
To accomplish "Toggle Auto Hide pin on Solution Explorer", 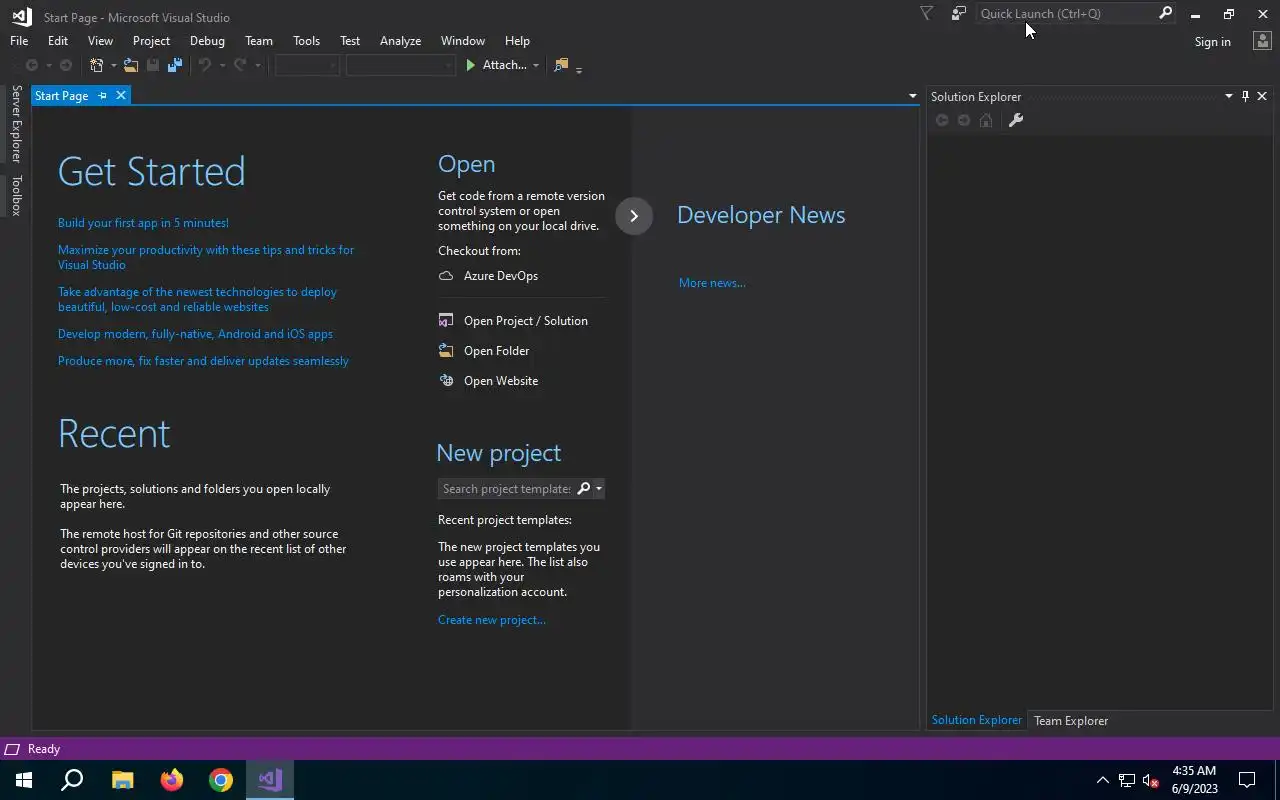I will point(1245,96).
